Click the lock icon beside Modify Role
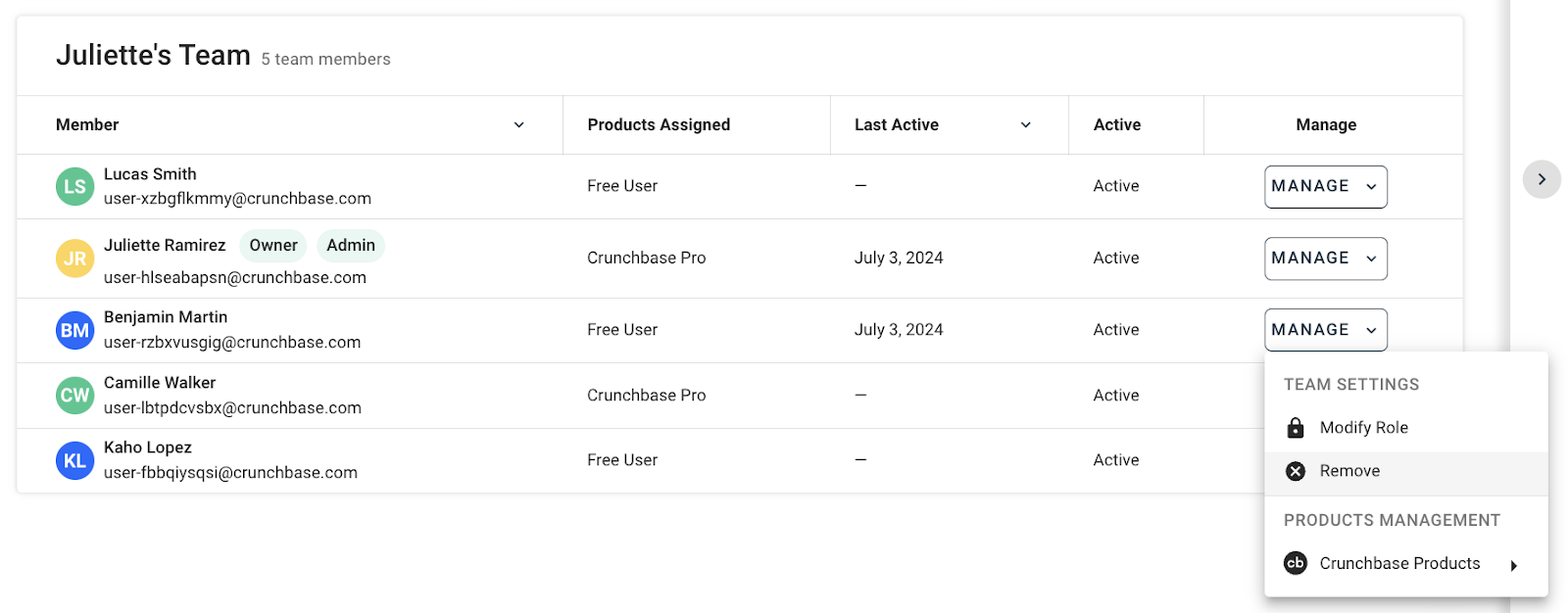The image size is (1568, 613). 1295,428
